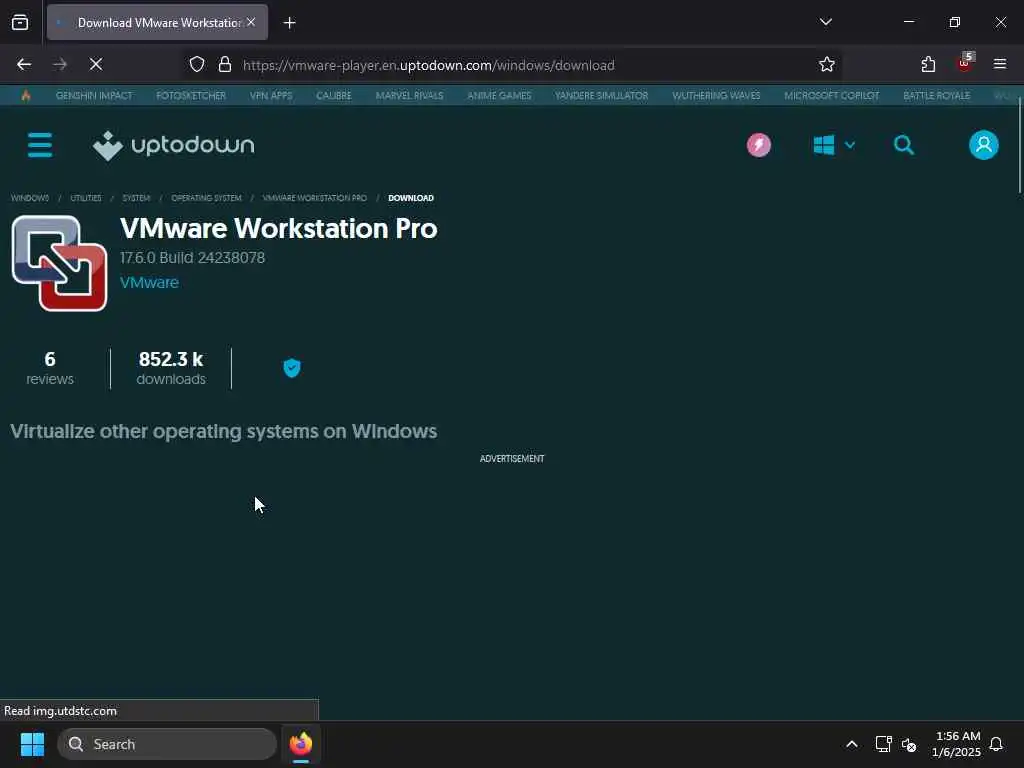Click the blue security shield badge

pos(292,368)
